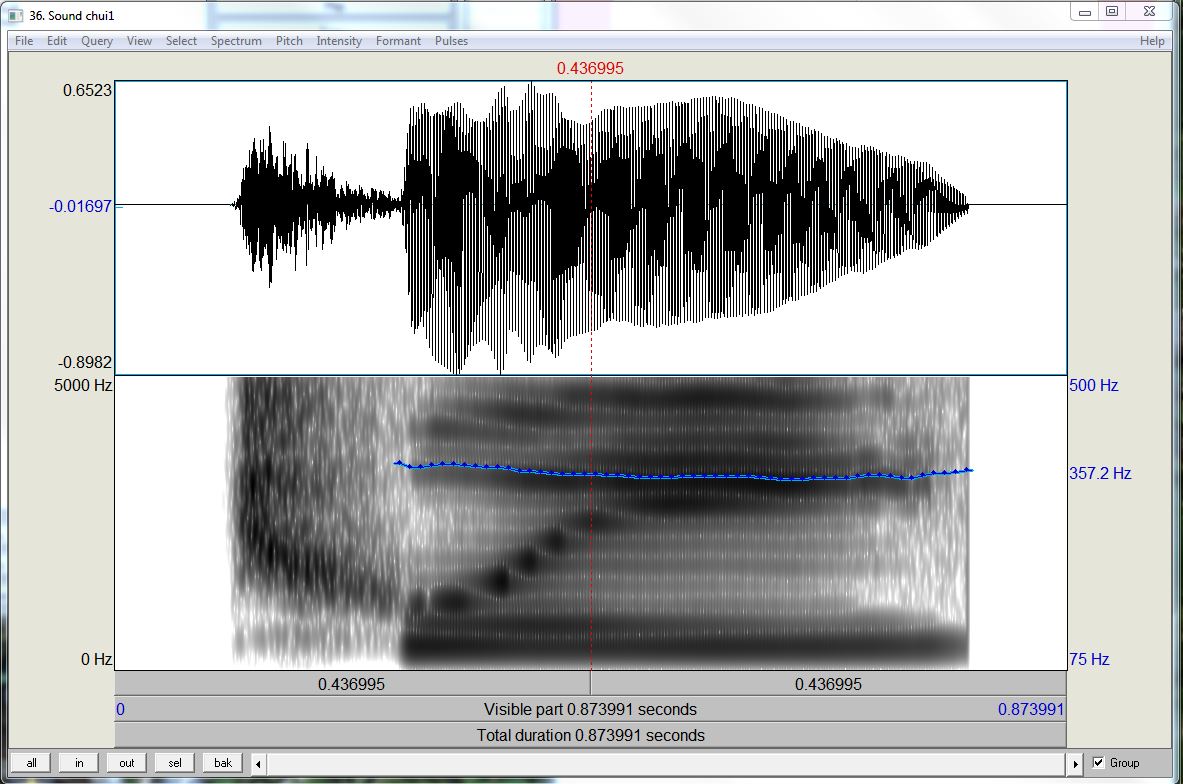The image size is (1183, 784).
Task: Open the Edit menu
Action: click(x=57, y=41)
